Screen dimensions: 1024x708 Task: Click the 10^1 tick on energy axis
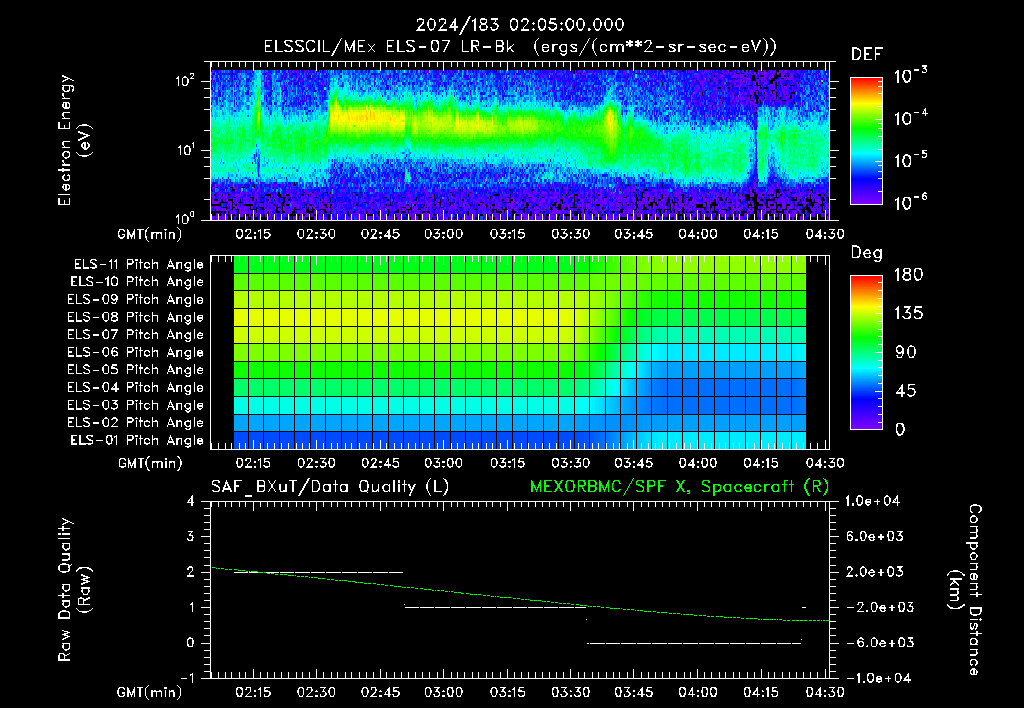pos(186,150)
